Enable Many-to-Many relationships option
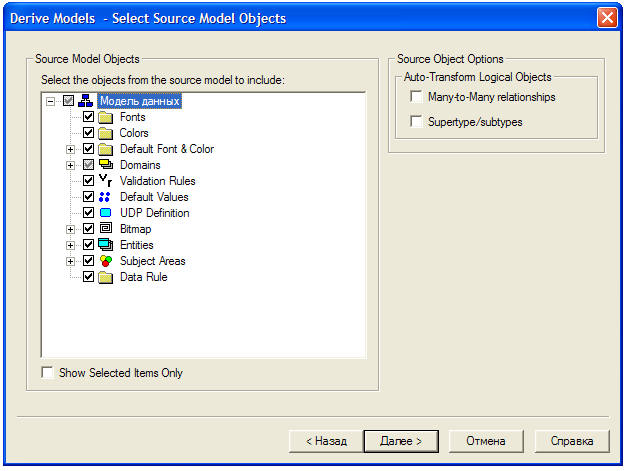The height and width of the screenshot is (471, 627). point(416,97)
